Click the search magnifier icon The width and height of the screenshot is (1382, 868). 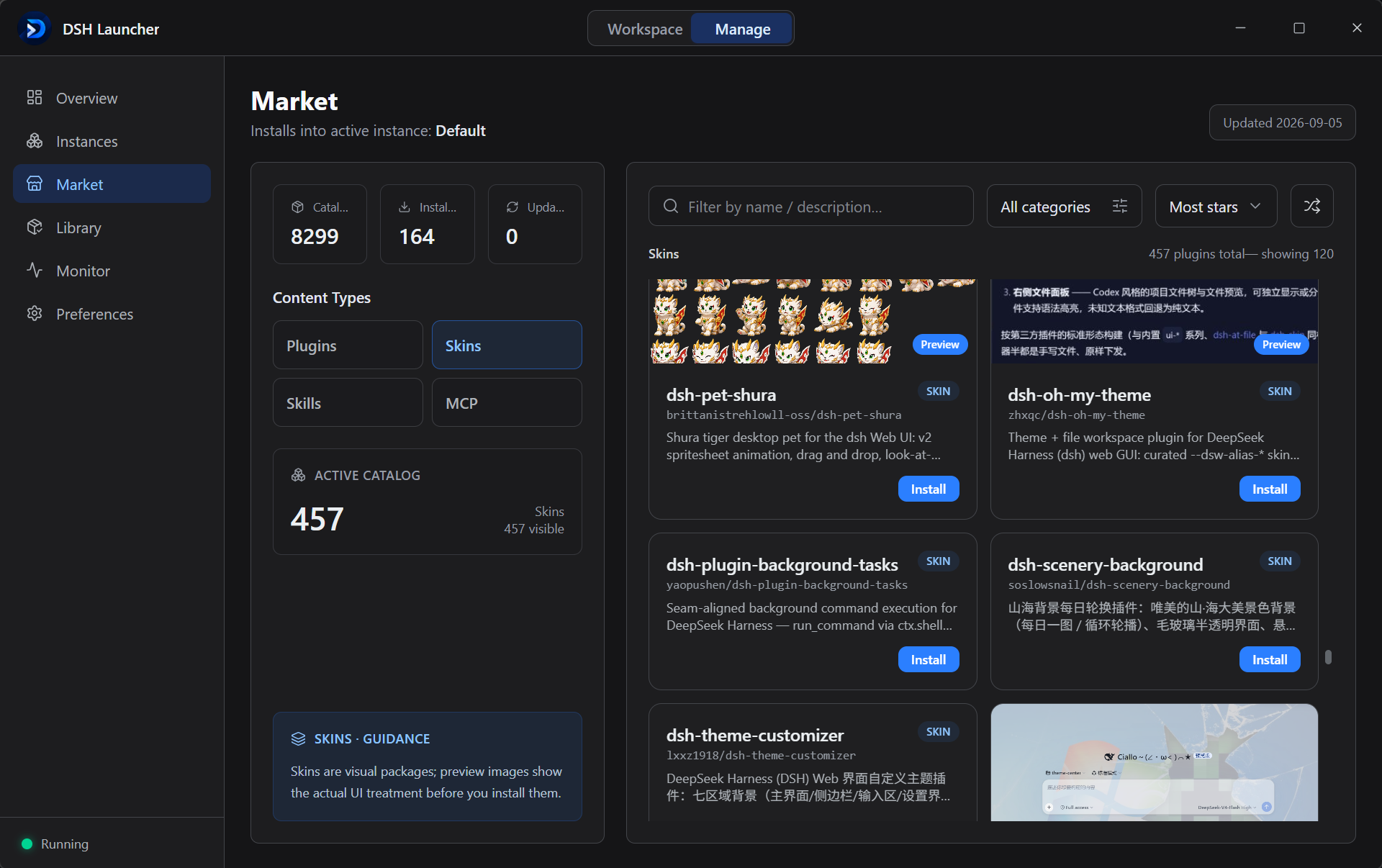pos(671,206)
